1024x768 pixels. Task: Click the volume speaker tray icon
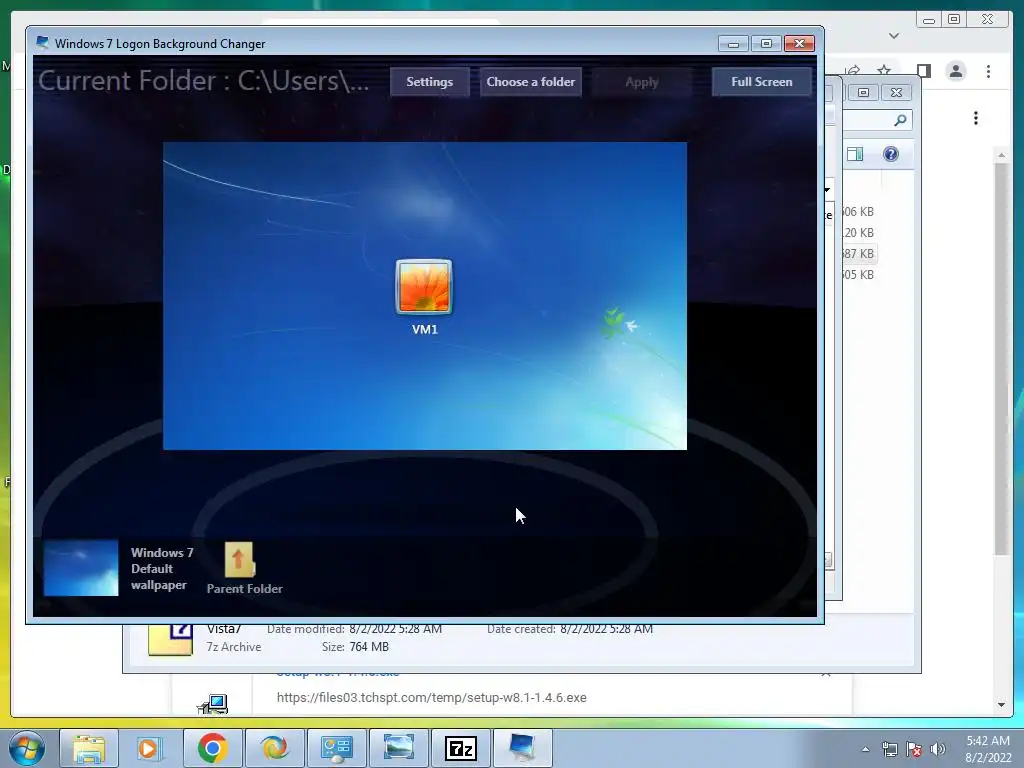pyautogui.click(x=938, y=749)
